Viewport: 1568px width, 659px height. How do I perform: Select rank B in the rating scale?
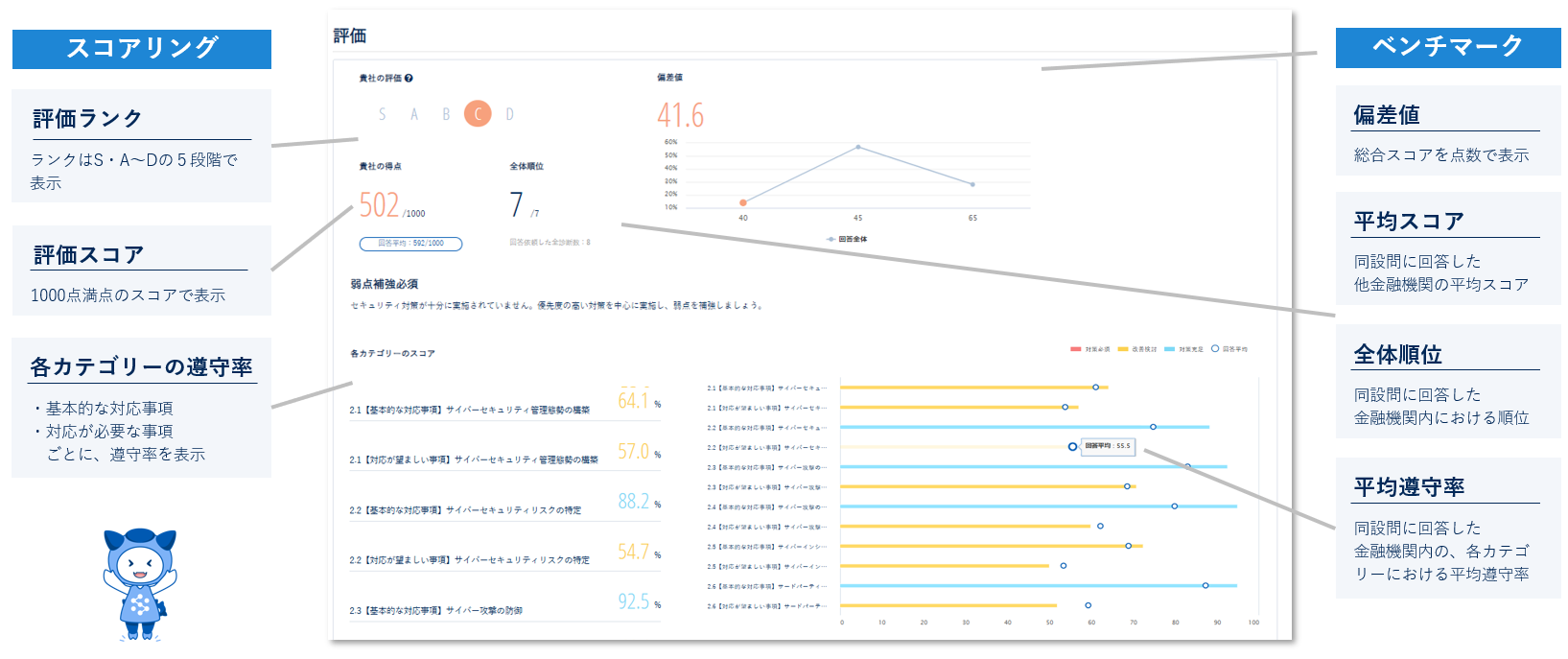pyautogui.click(x=446, y=114)
